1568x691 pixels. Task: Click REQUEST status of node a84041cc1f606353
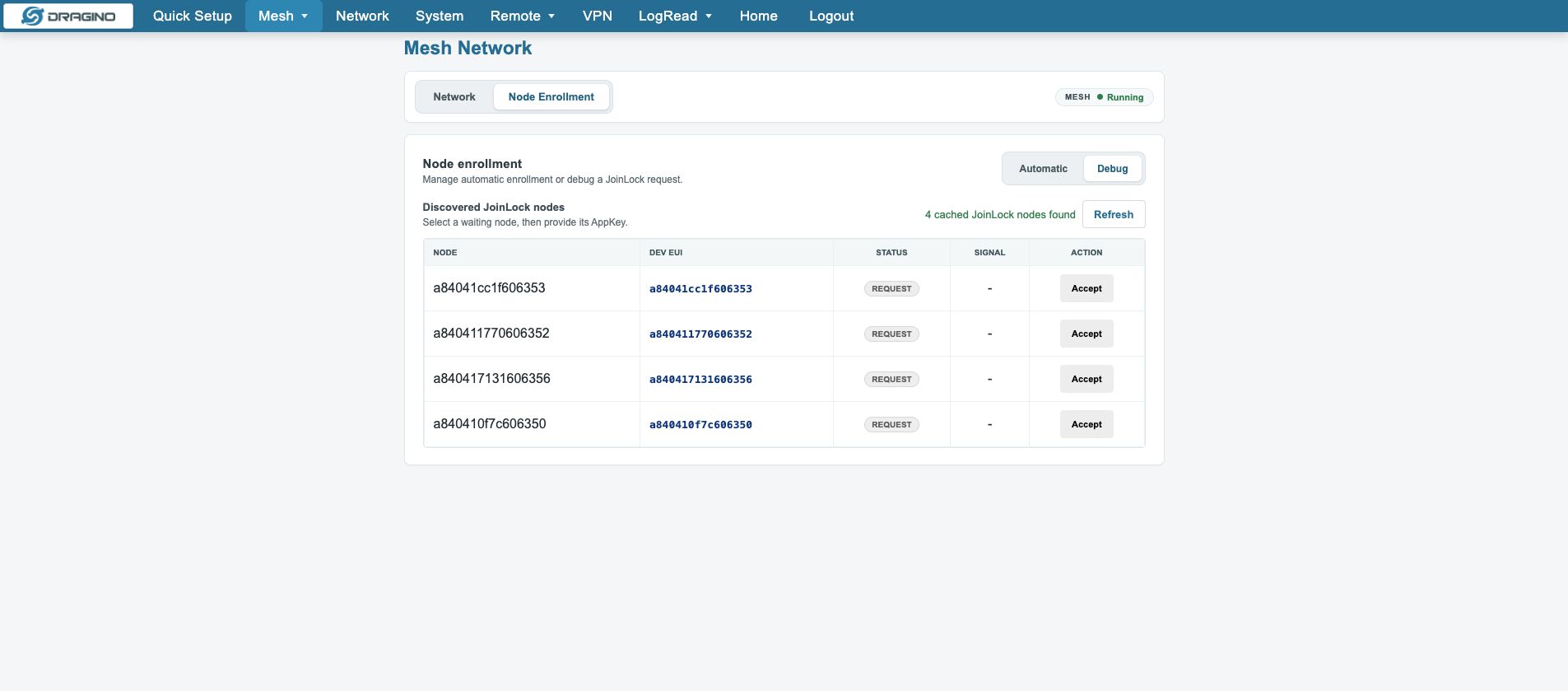[x=891, y=289]
